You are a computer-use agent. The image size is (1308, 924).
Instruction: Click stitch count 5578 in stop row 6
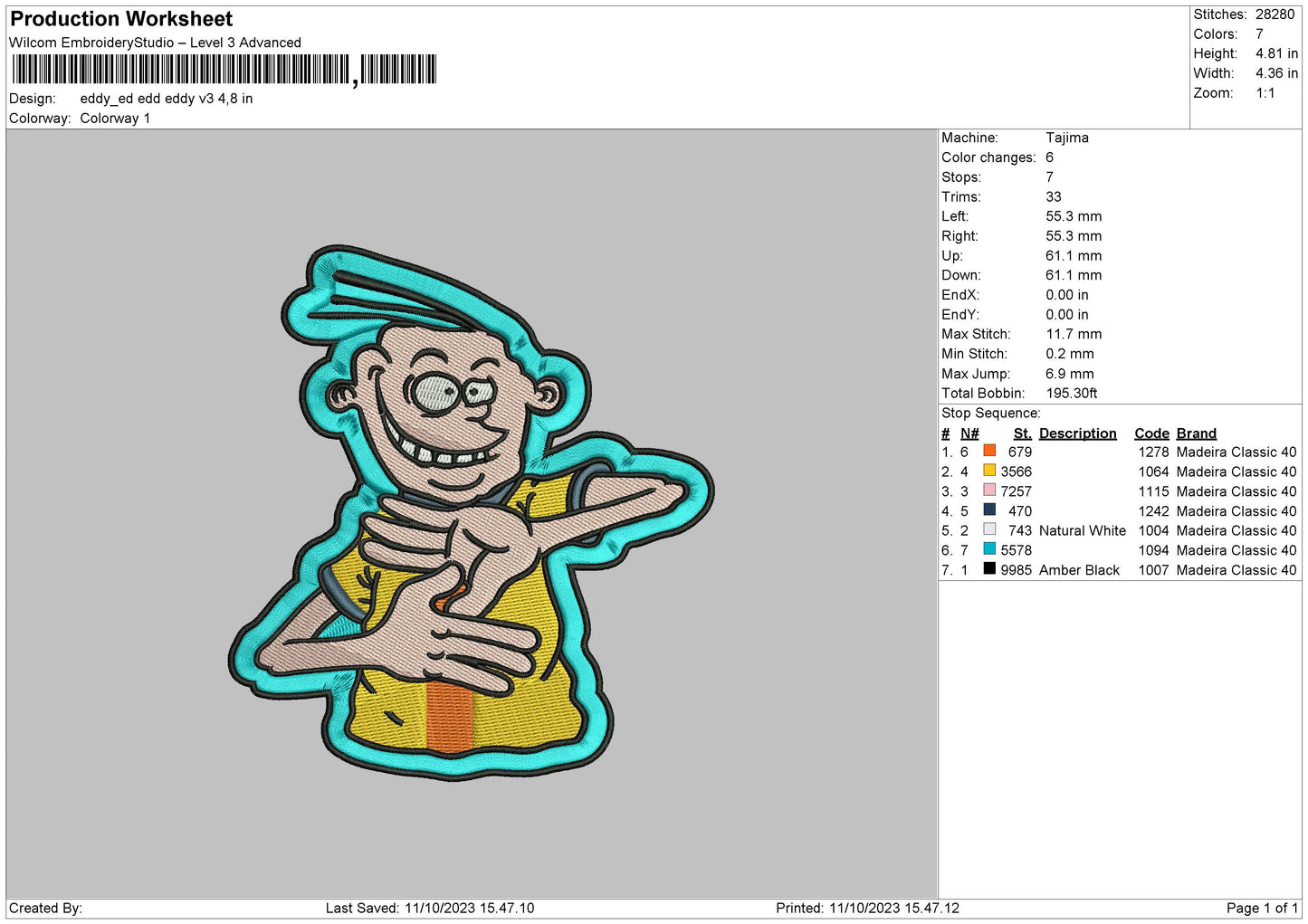[x=1017, y=550]
